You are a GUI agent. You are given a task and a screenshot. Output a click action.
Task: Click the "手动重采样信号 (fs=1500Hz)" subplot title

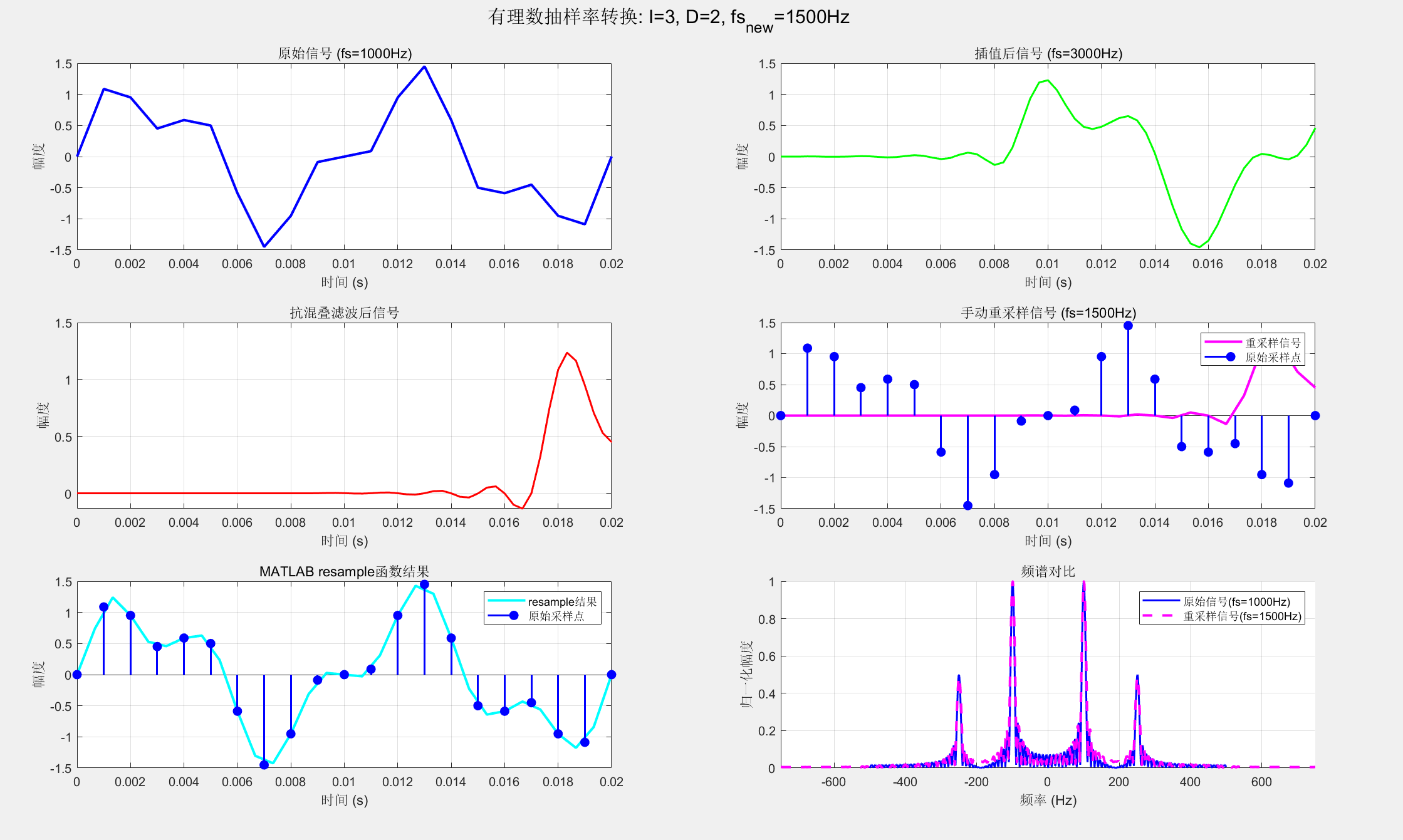click(x=1048, y=313)
